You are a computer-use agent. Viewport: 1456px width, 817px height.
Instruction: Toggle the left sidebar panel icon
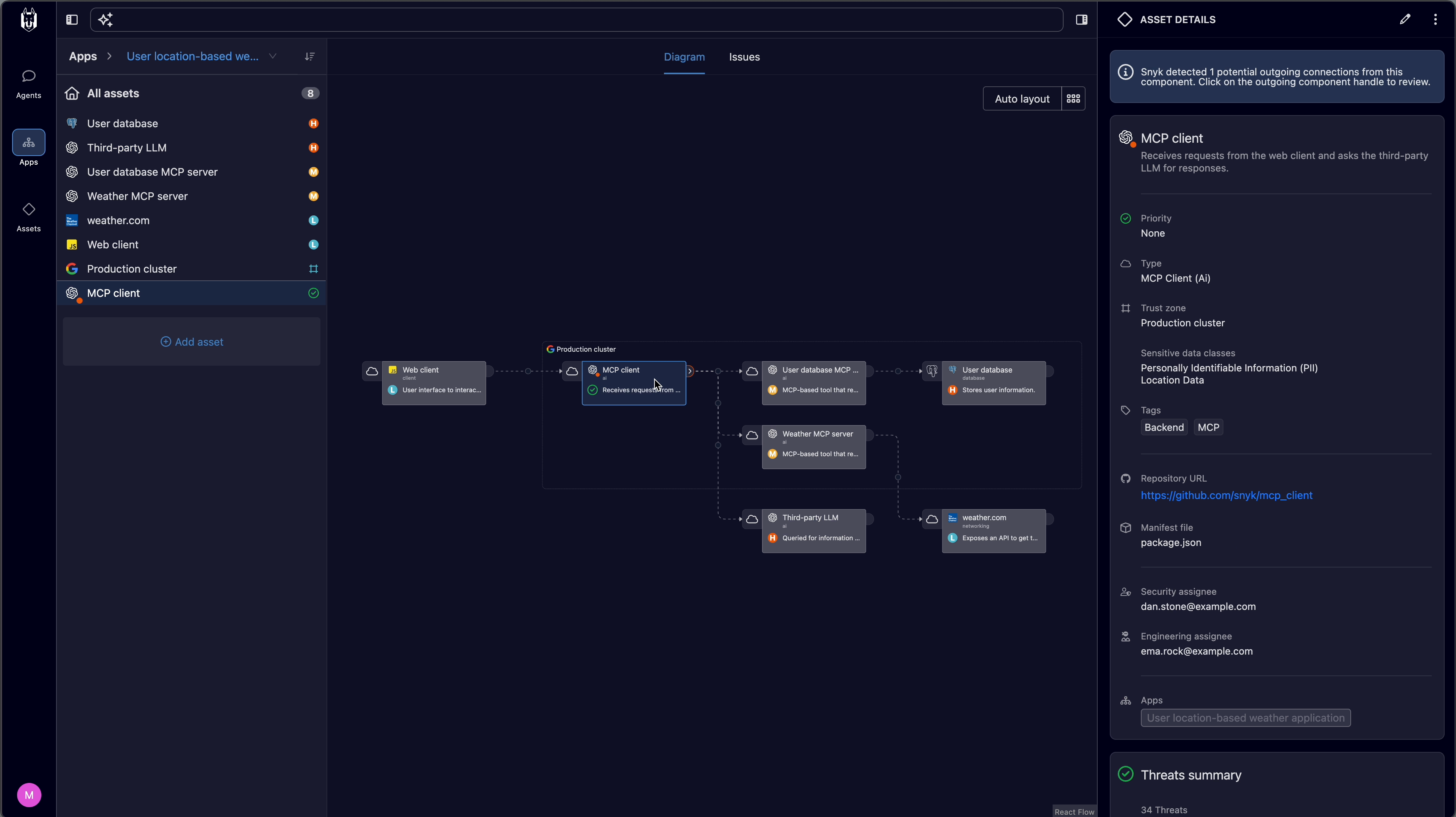click(x=72, y=20)
